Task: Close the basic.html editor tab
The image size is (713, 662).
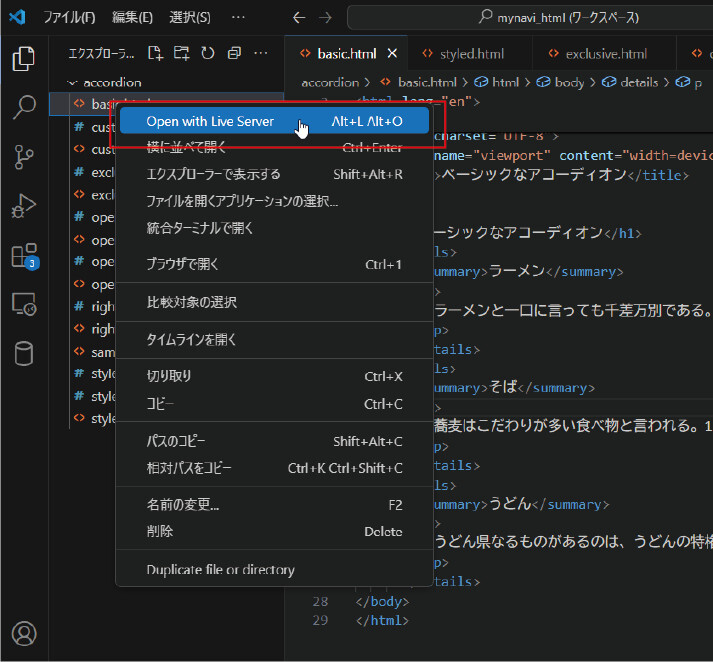Action: [x=392, y=54]
